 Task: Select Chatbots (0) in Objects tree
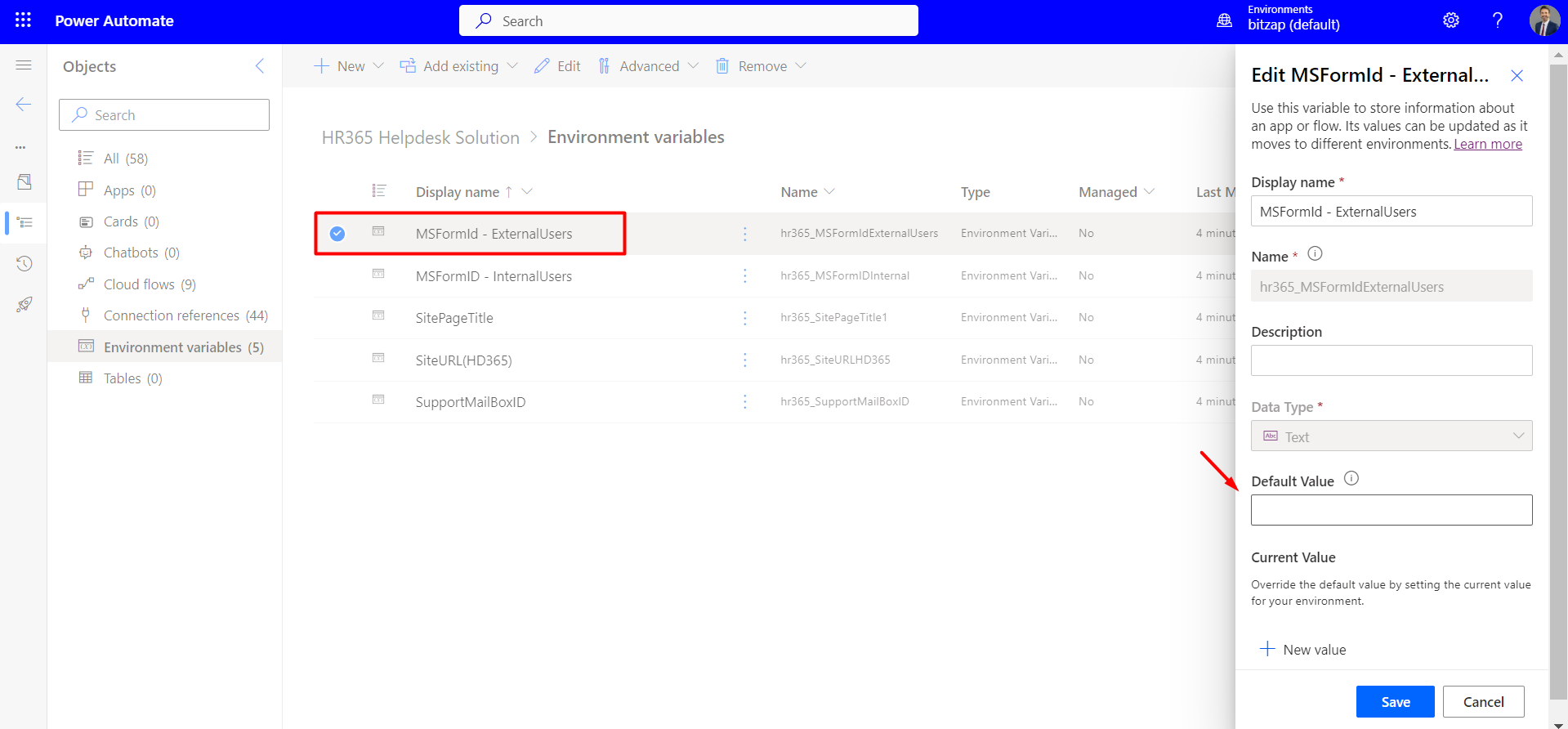click(x=141, y=253)
